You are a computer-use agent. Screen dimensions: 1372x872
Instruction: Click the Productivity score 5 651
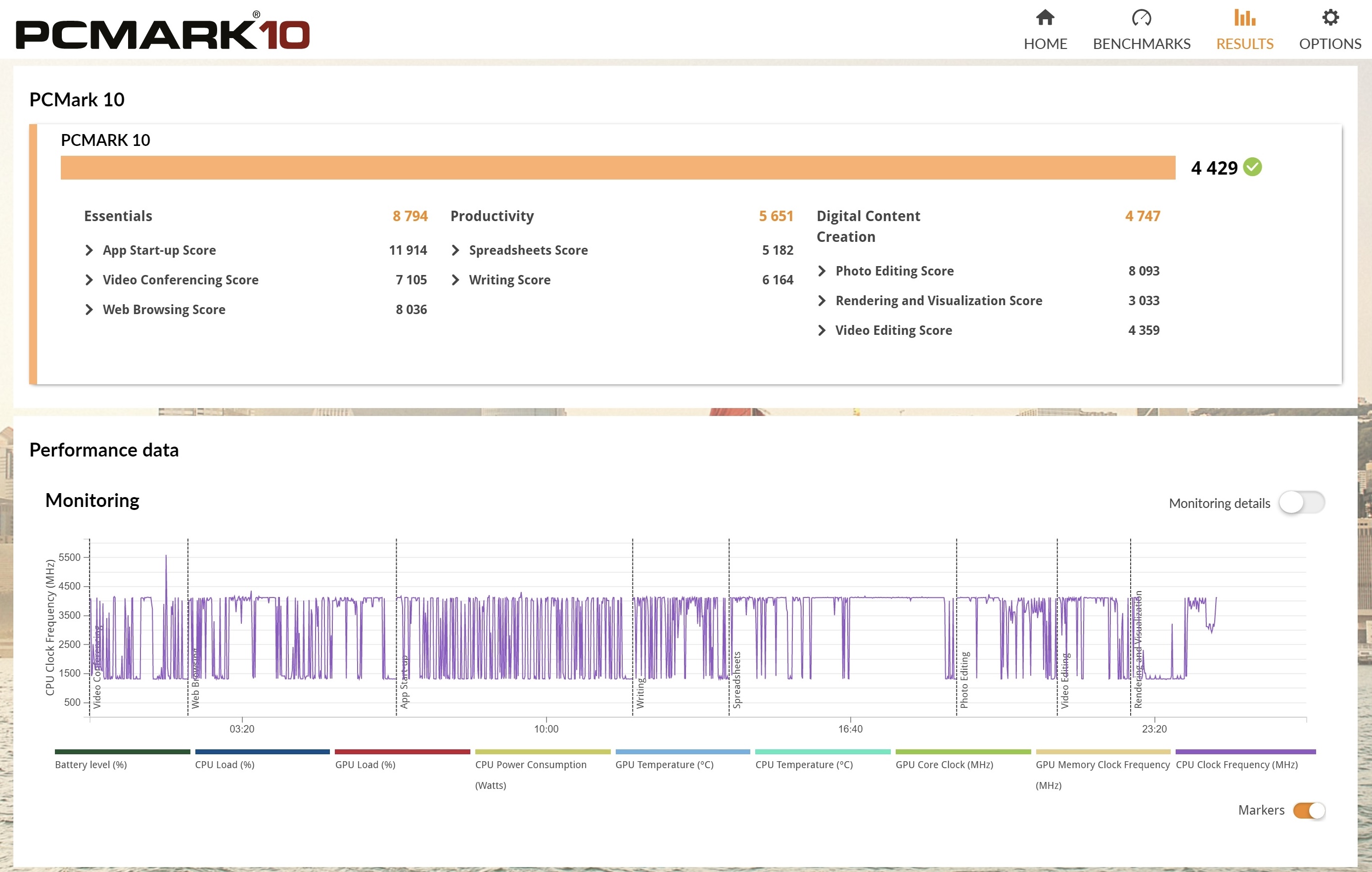776,216
